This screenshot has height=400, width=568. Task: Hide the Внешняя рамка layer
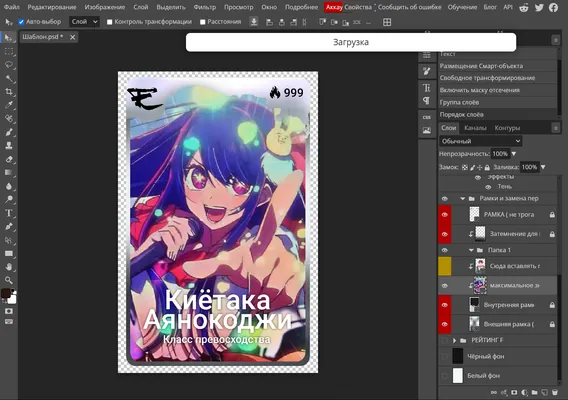tap(444, 324)
